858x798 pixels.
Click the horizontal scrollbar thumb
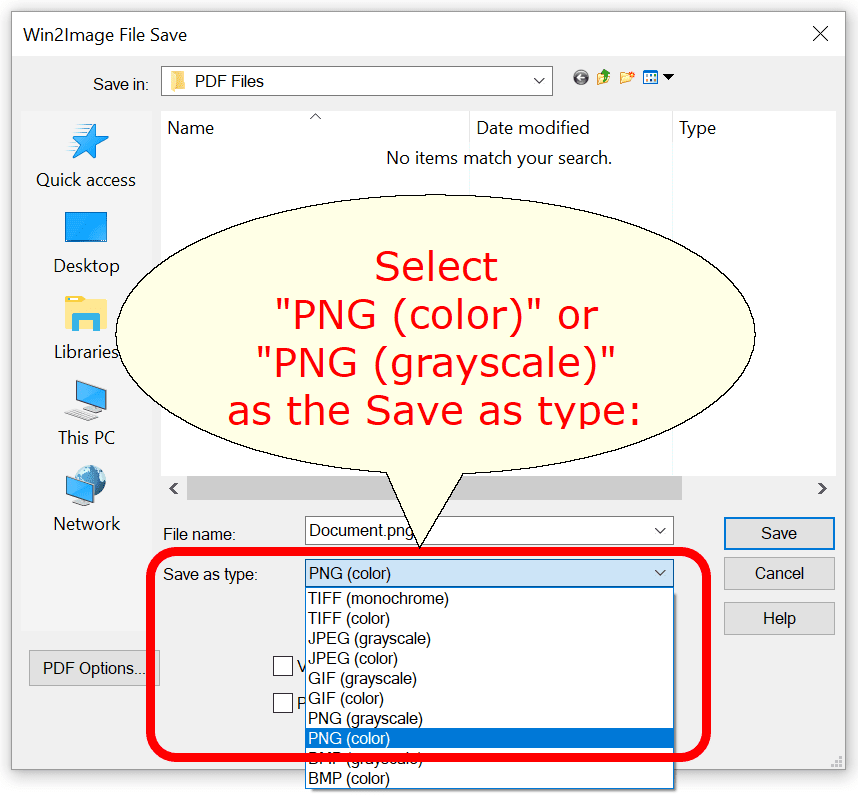pos(434,488)
